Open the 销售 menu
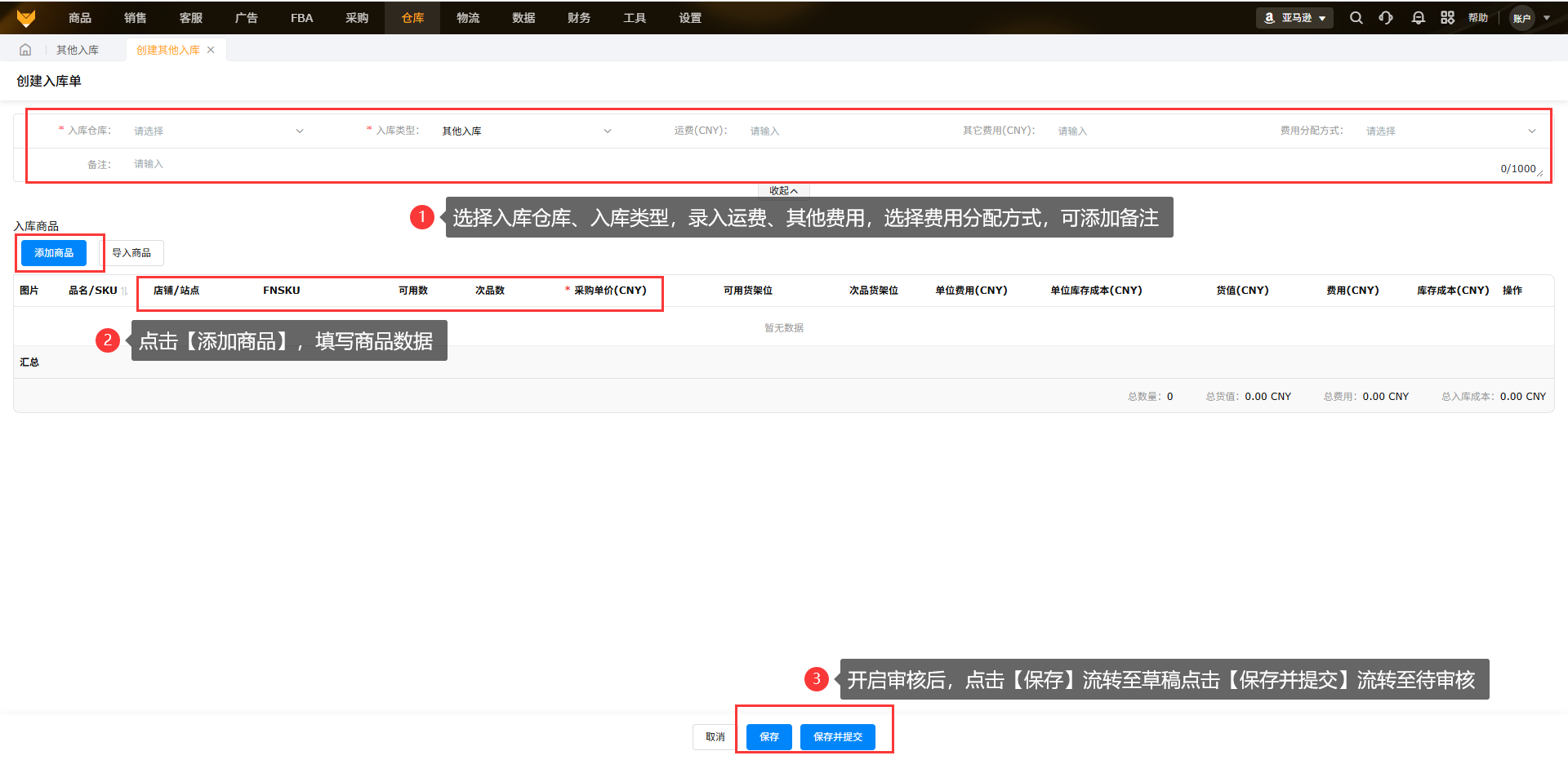The width and height of the screenshot is (1568, 760). pyautogui.click(x=136, y=18)
